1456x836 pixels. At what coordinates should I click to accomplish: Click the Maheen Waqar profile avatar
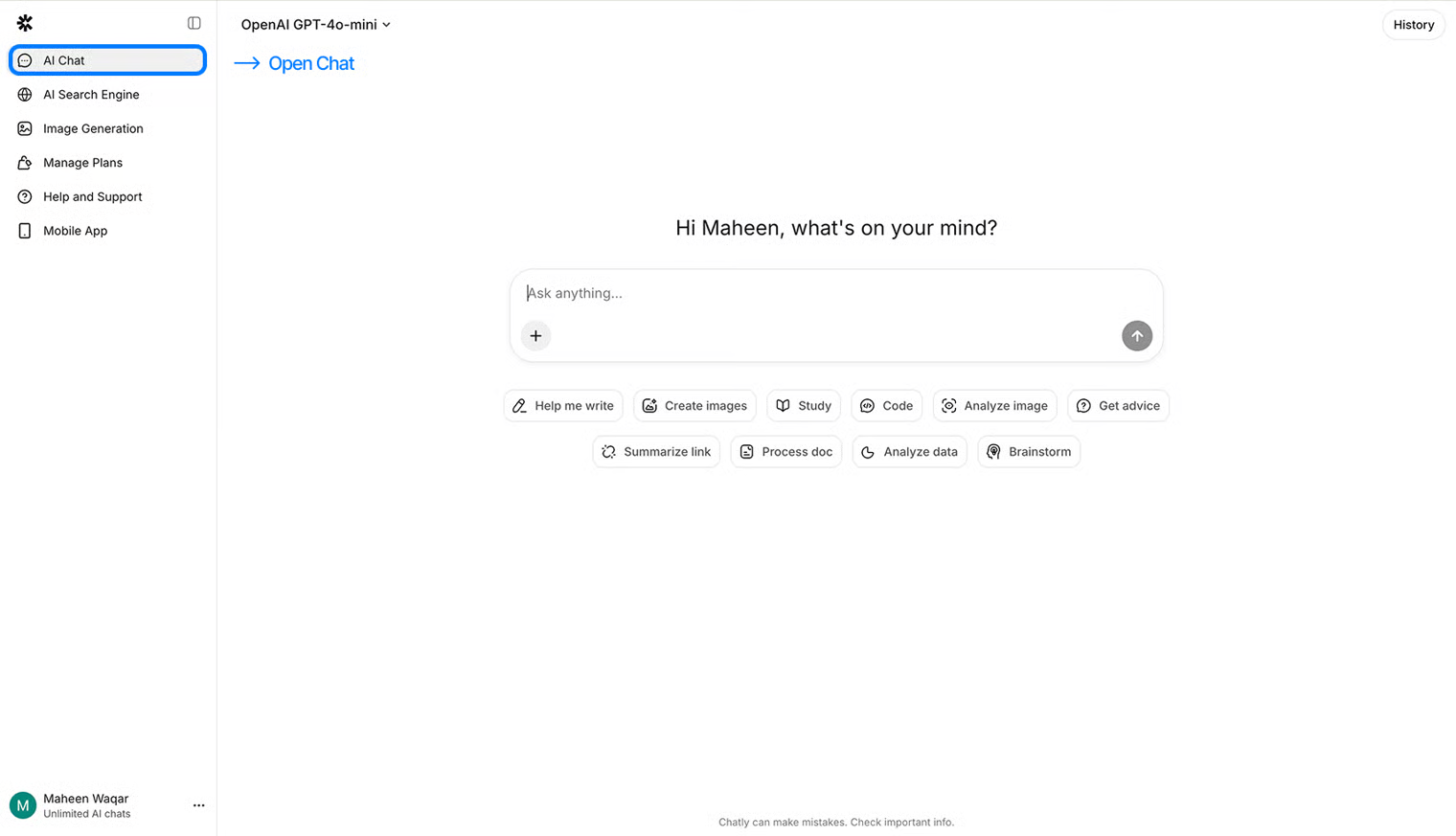[23, 805]
